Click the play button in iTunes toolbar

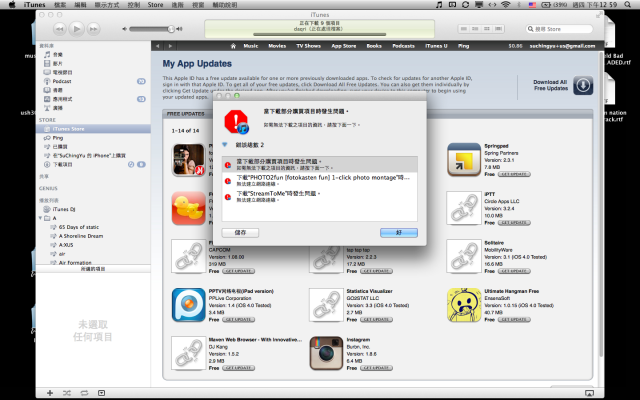[x=76, y=29]
